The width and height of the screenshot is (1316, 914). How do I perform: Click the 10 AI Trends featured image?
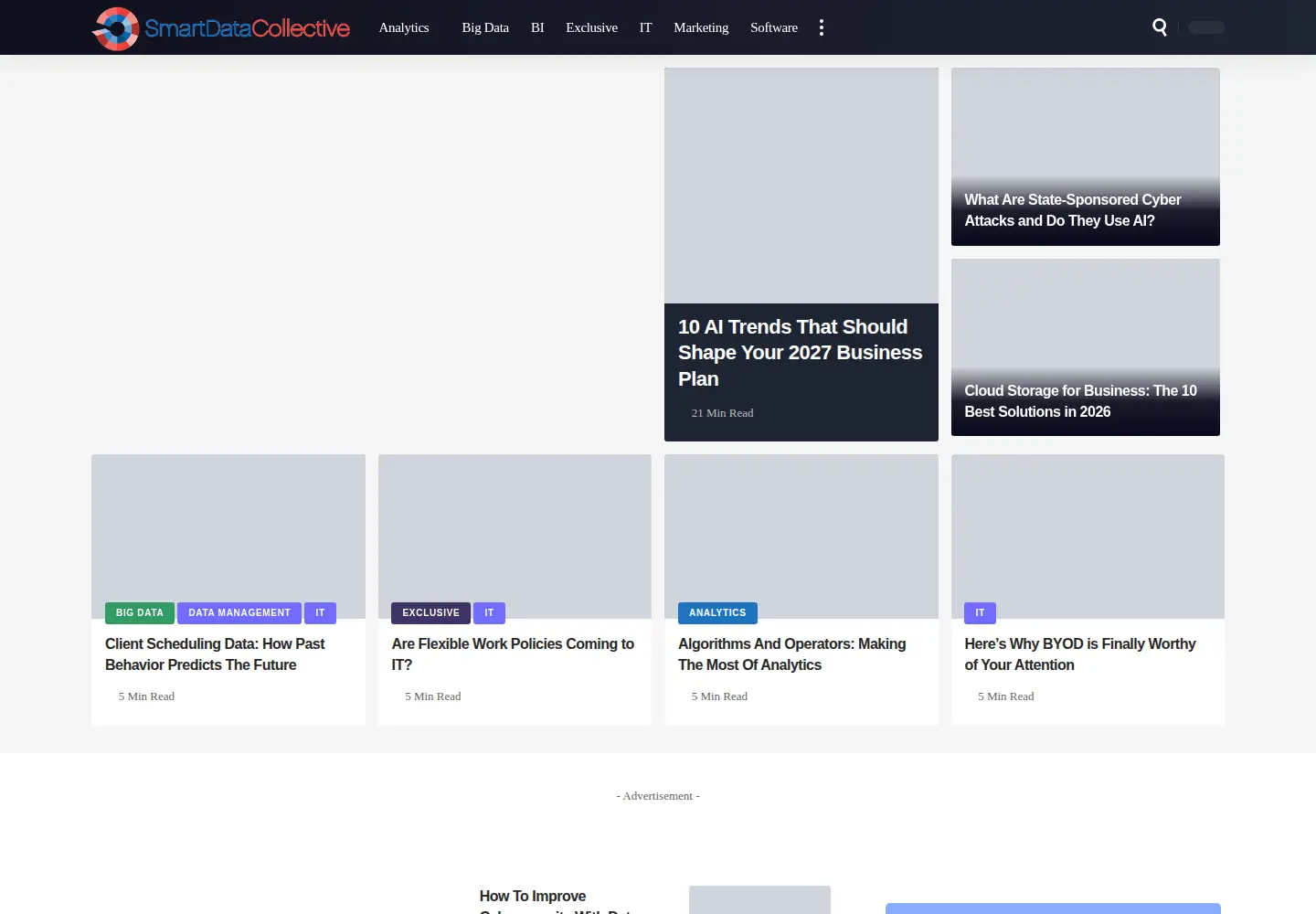(x=801, y=186)
